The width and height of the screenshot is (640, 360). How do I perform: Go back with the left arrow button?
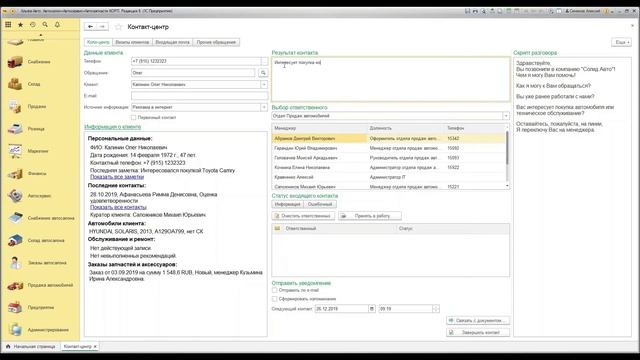coord(90,27)
